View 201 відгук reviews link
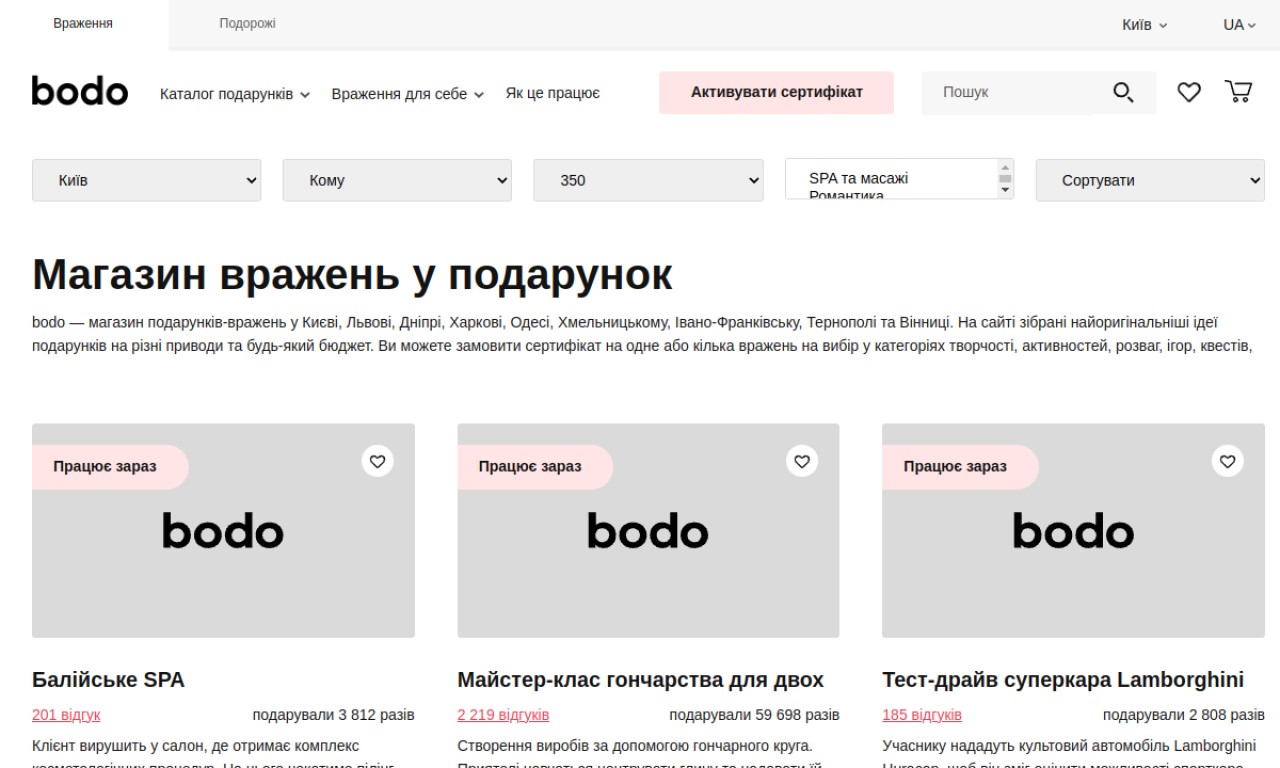The image size is (1280, 768). pos(66,715)
